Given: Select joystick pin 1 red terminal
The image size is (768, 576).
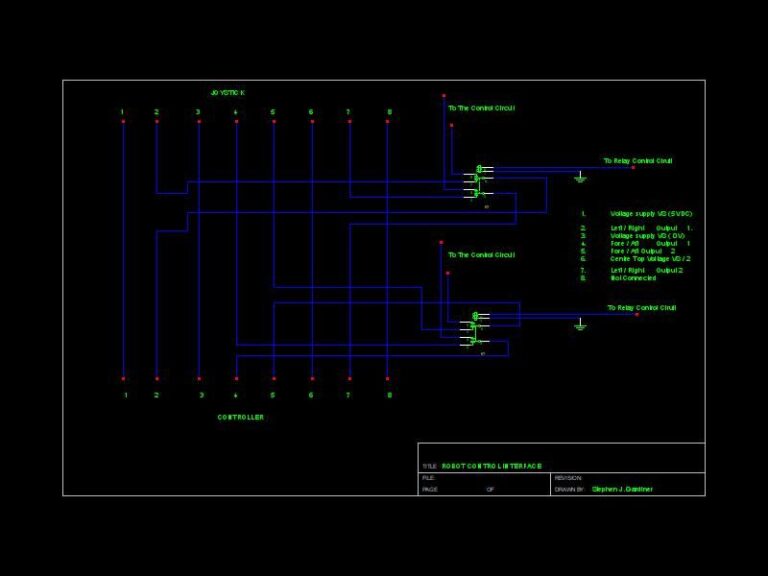Looking at the screenshot, I should click(x=123, y=122).
